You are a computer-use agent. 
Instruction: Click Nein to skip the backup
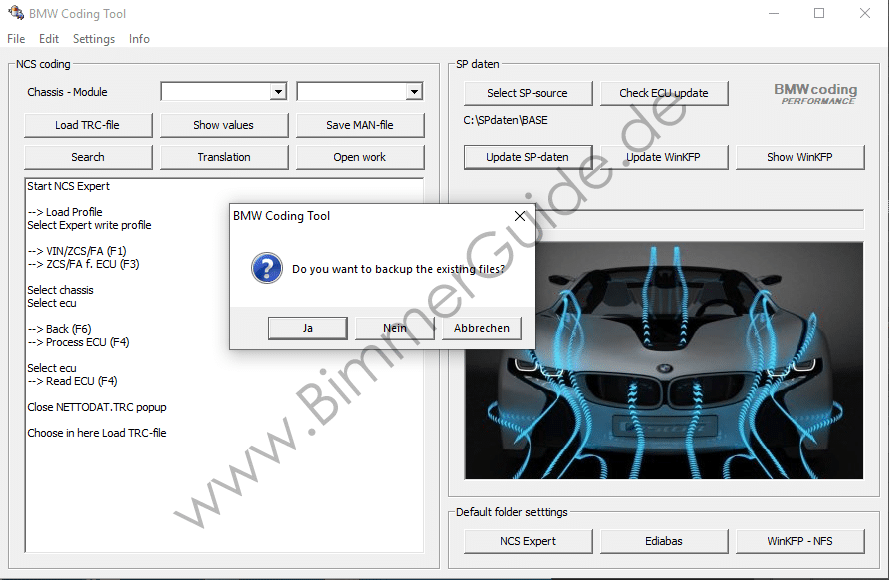coord(395,328)
